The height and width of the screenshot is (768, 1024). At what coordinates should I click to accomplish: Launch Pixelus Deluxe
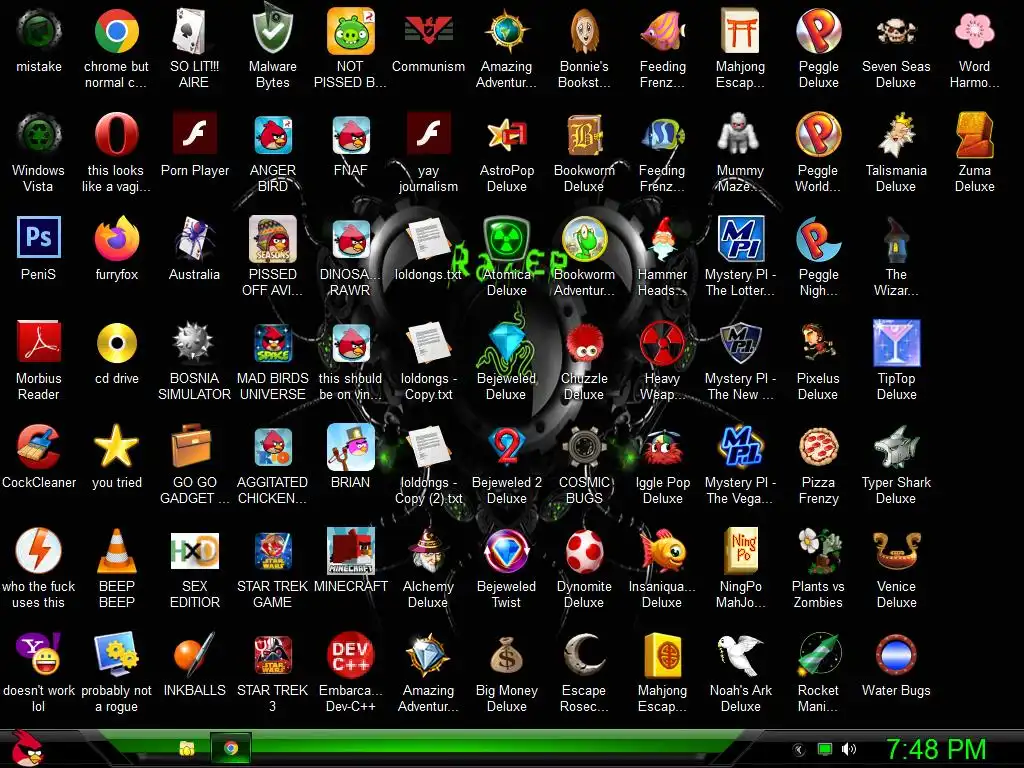coord(818,342)
